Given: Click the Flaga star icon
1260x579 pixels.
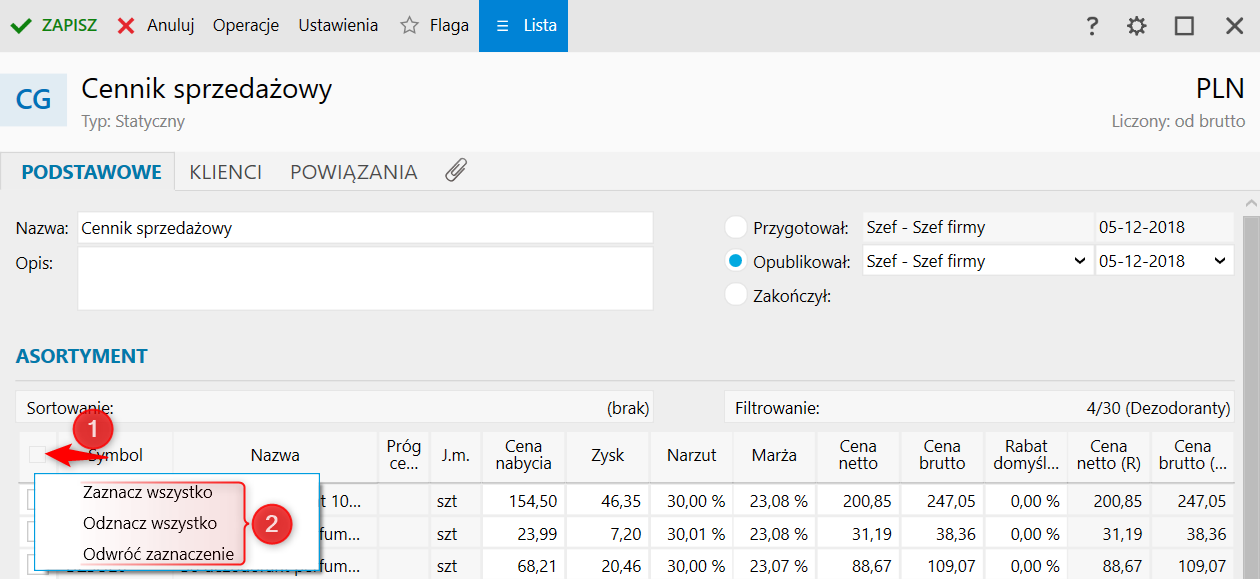Looking at the screenshot, I should (x=409, y=26).
